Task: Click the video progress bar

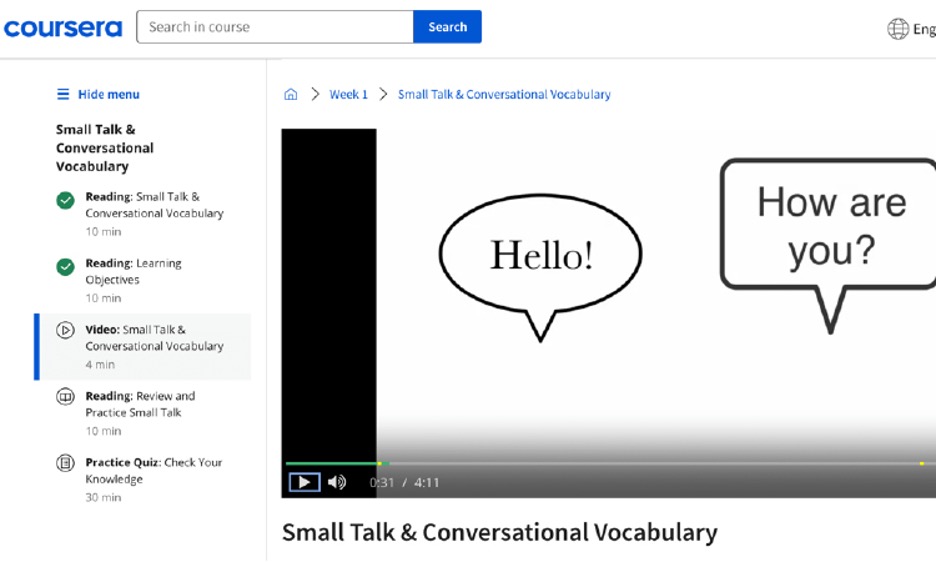Action: click(609, 463)
